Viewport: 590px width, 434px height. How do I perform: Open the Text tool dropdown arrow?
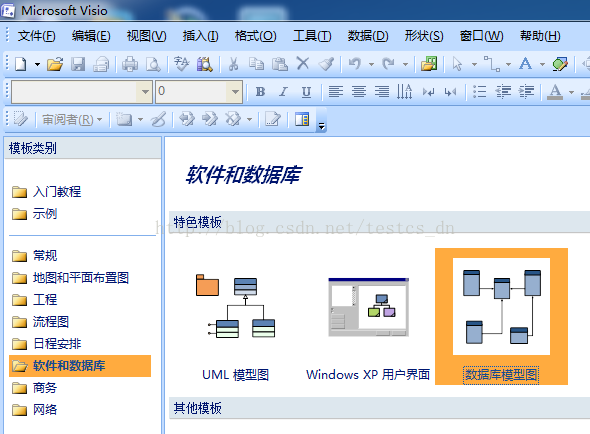(x=542, y=64)
